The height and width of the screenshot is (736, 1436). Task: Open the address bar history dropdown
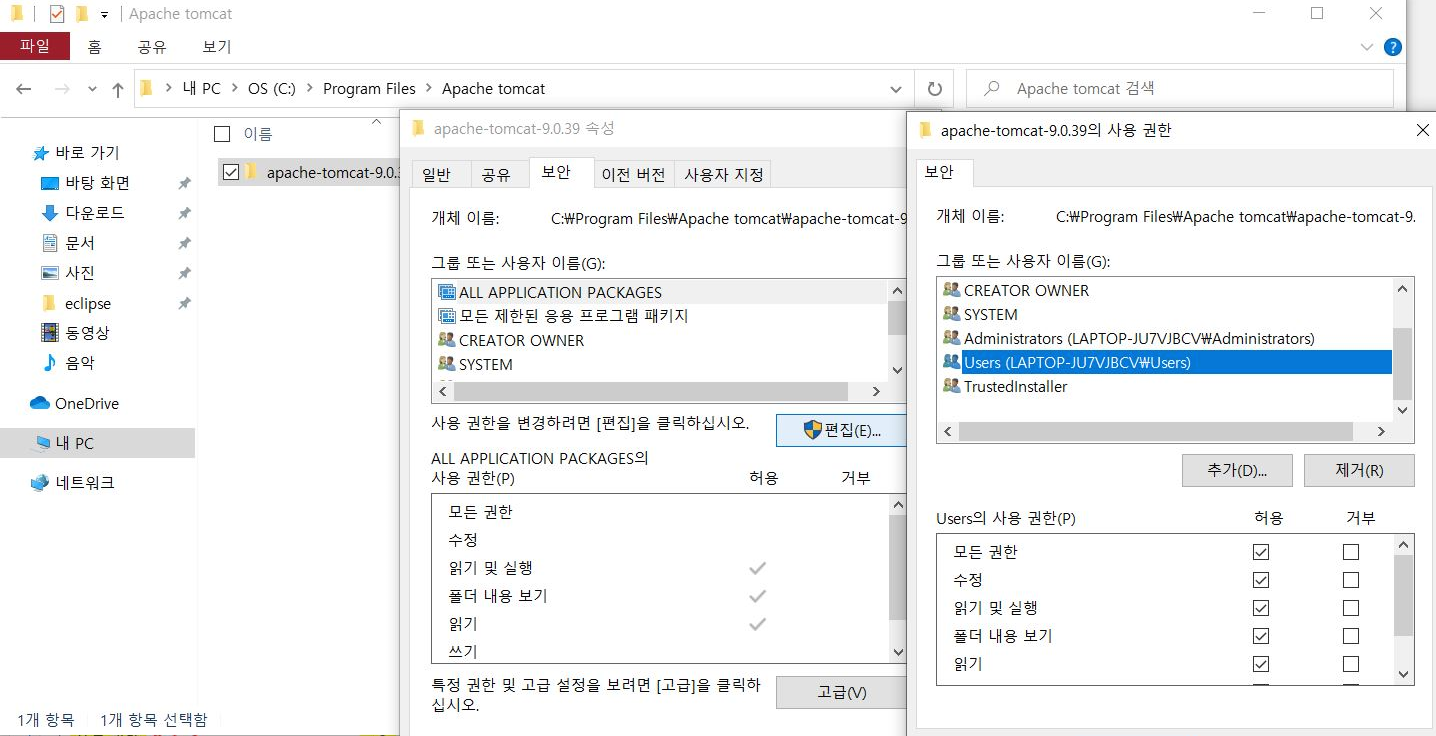[x=896, y=89]
